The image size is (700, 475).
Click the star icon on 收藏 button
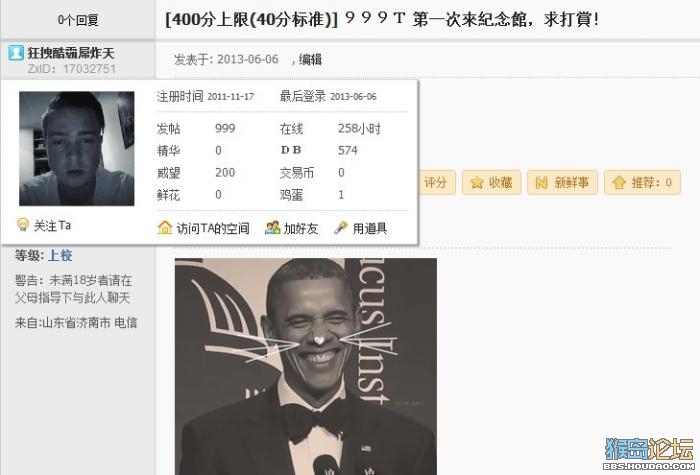tap(477, 182)
